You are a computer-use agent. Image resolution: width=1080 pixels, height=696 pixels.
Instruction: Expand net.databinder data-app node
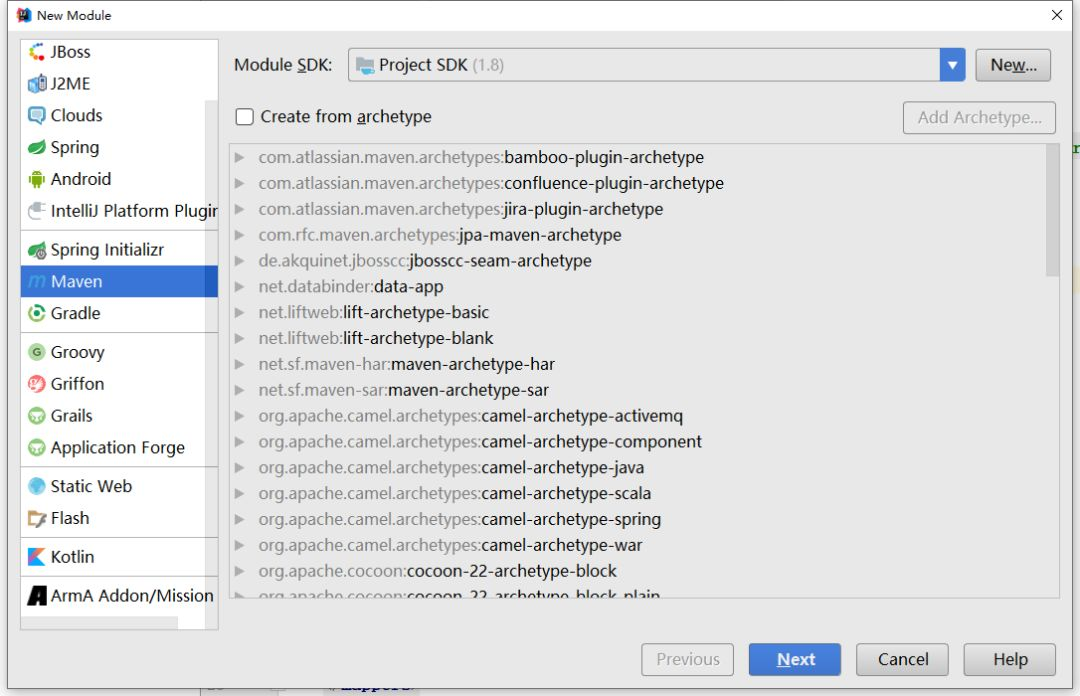click(x=240, y=287)
